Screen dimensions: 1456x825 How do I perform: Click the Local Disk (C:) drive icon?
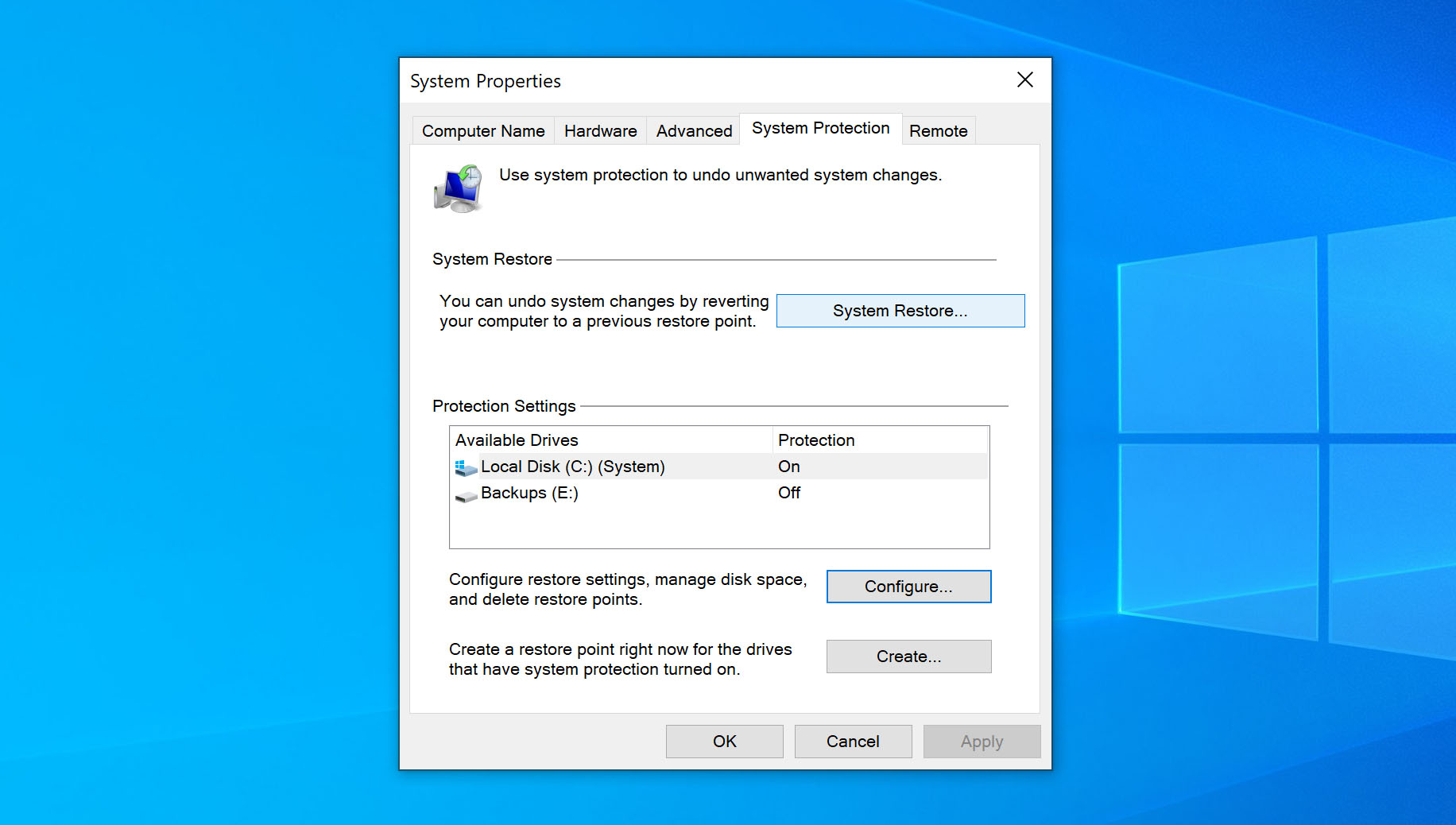(x=466, y=467)
